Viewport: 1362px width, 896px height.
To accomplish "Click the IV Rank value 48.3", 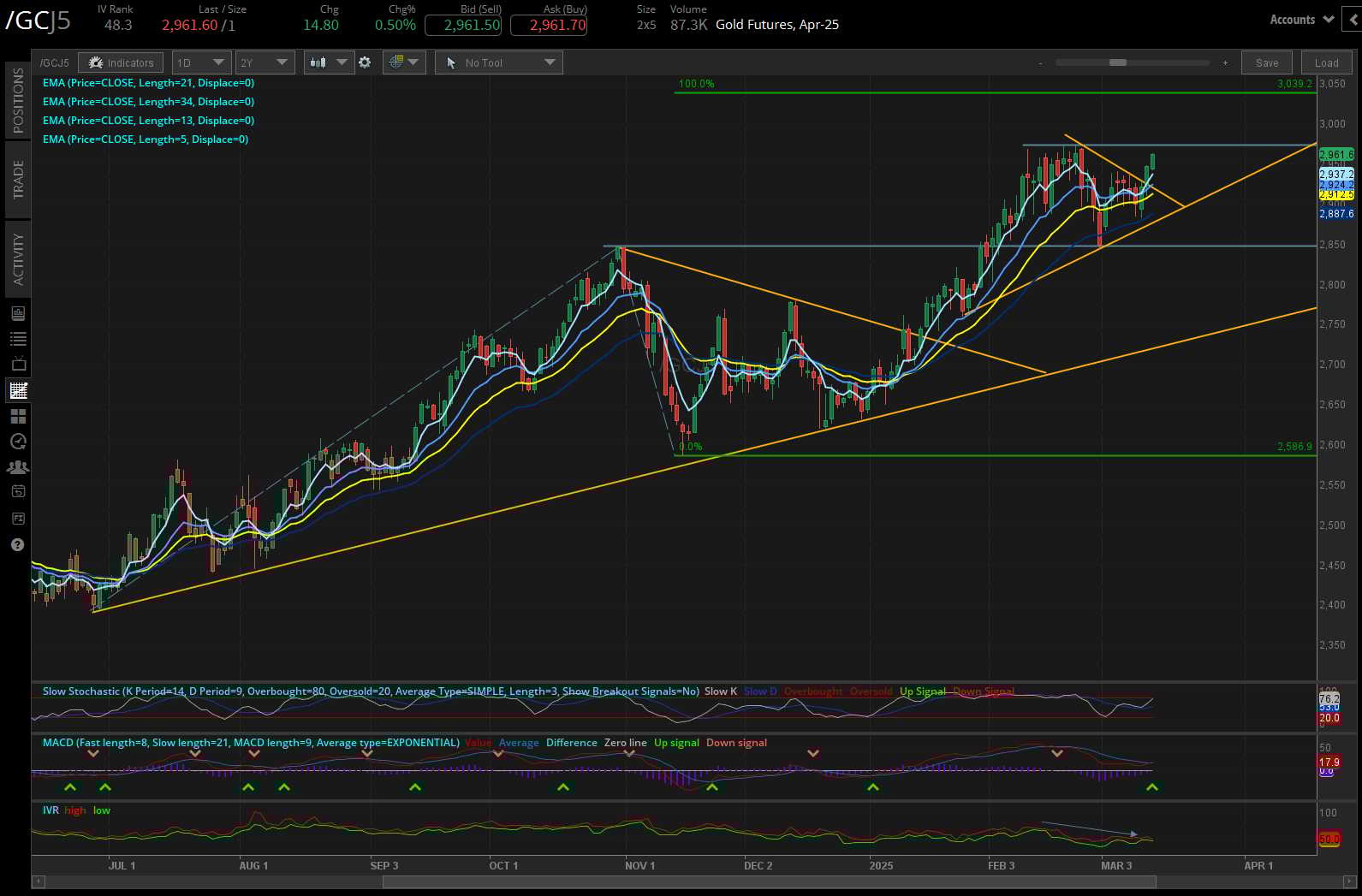I will click(118, 25).
